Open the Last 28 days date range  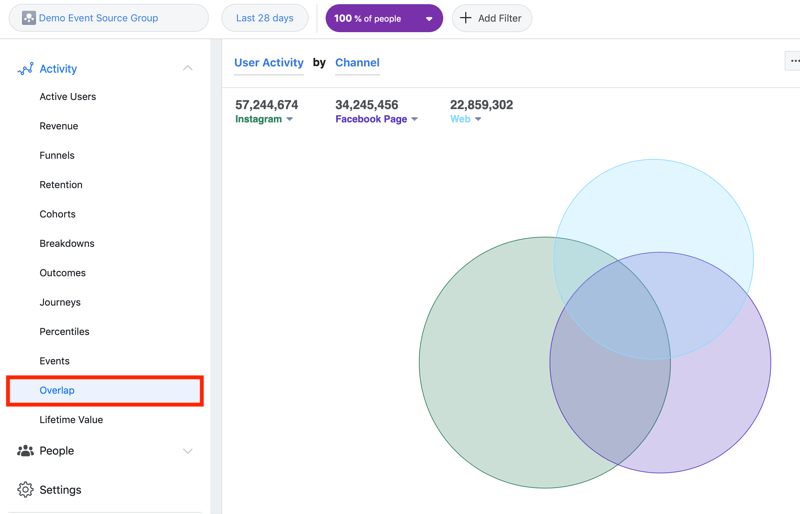click(x=265, y=18)
